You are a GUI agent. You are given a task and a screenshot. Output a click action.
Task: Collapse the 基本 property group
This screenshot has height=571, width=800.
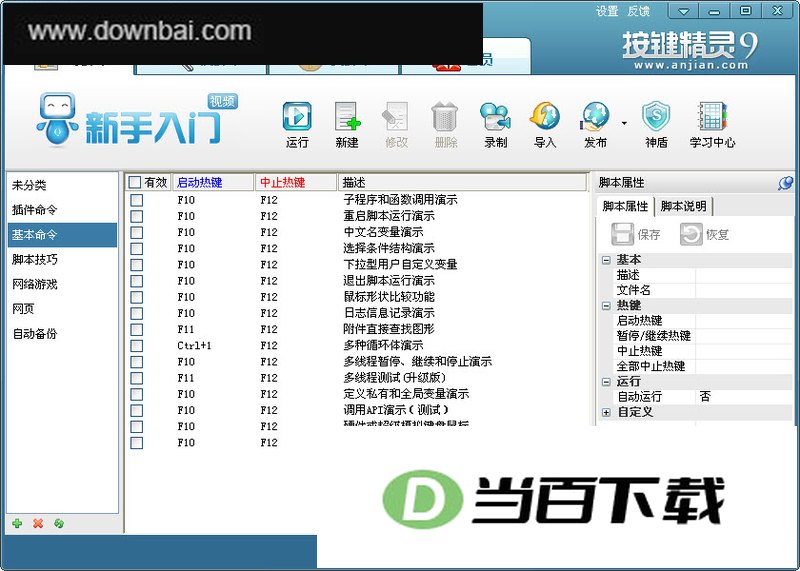tap(606, 260)
